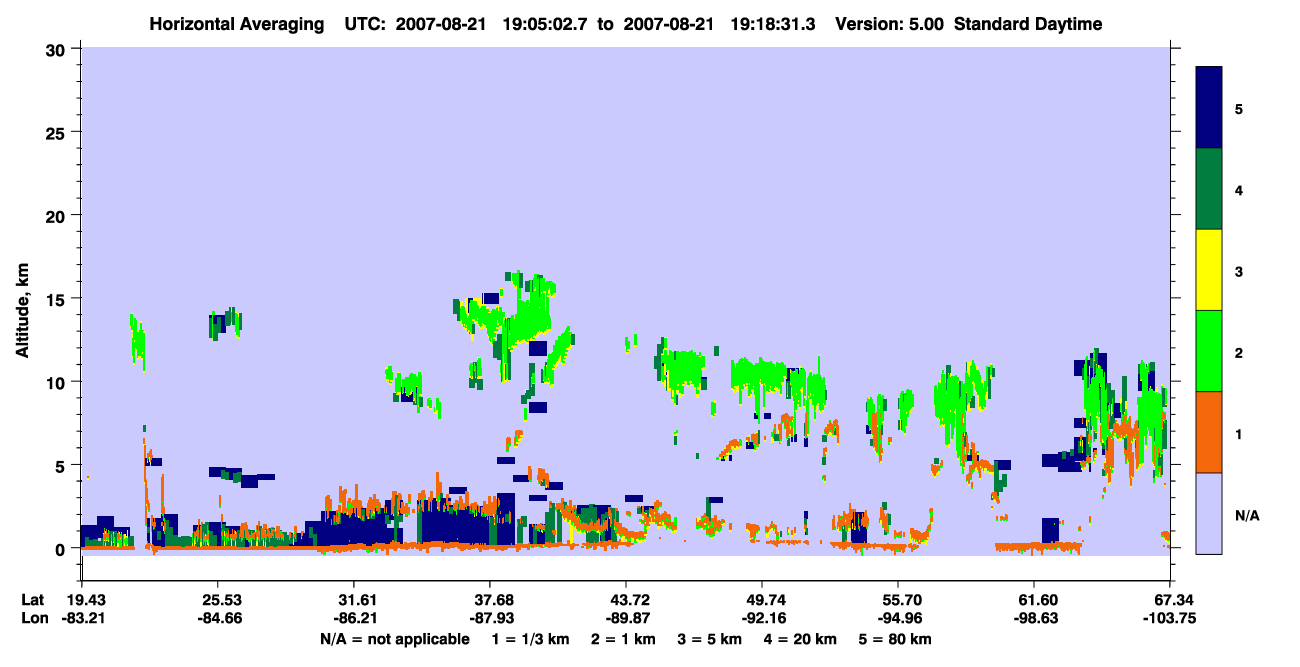The width and height of the screenshot is (1300, 667).
Task: Click the latitude value 49.74
Action: click(x=762, y=600)
